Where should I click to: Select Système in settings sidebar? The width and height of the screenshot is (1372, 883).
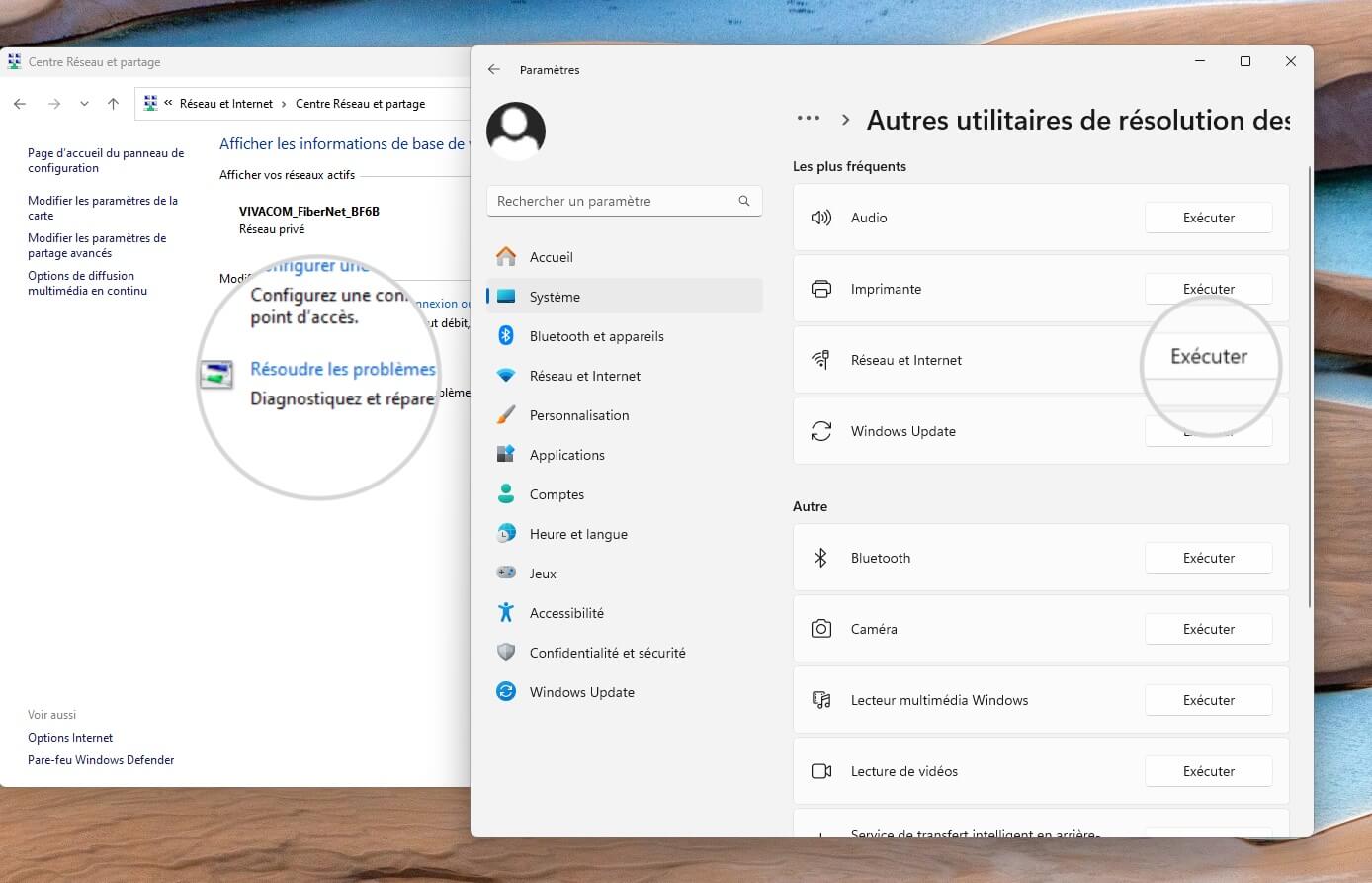625,297
